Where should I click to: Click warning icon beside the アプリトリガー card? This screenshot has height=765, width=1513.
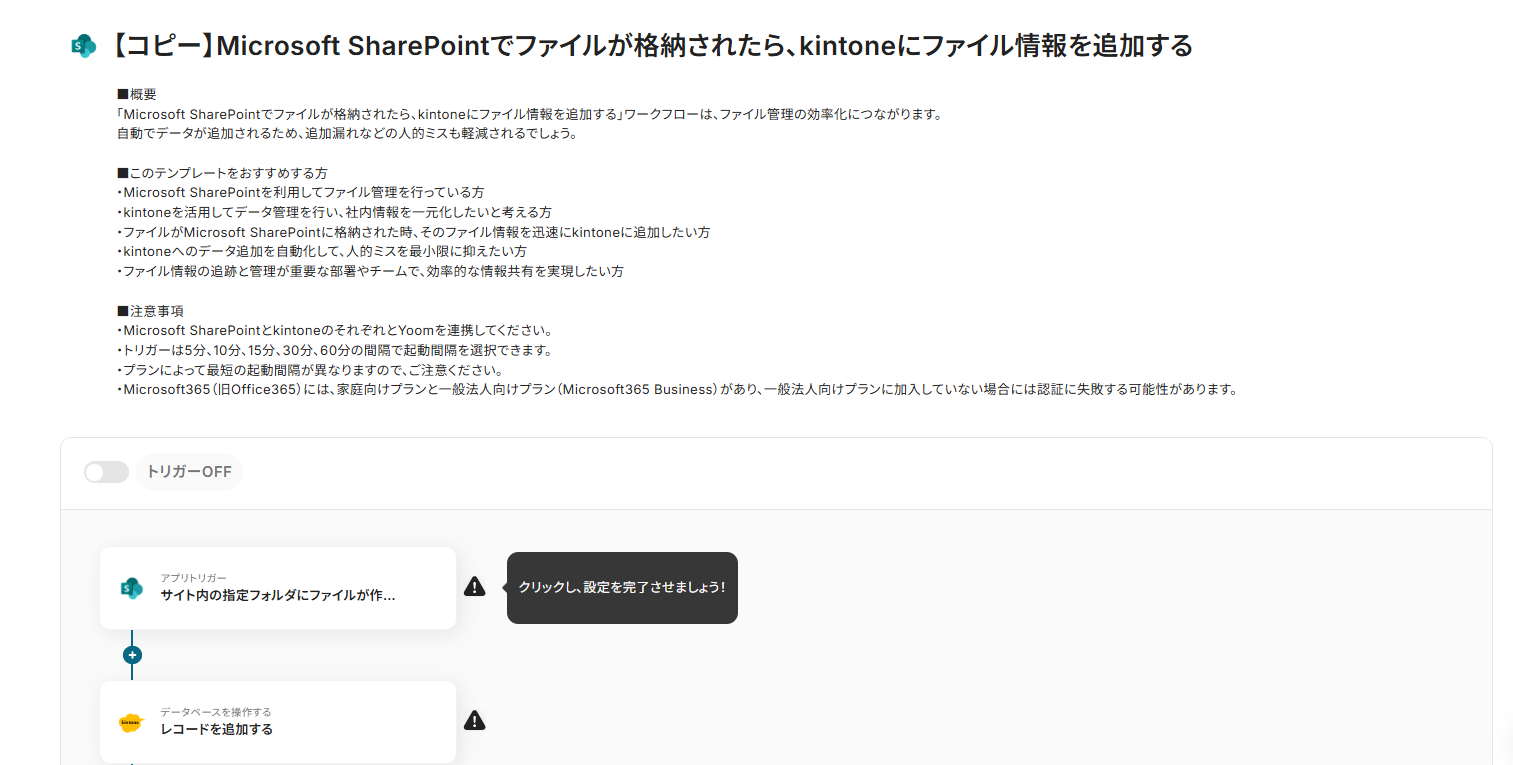[x=474, y=587]
